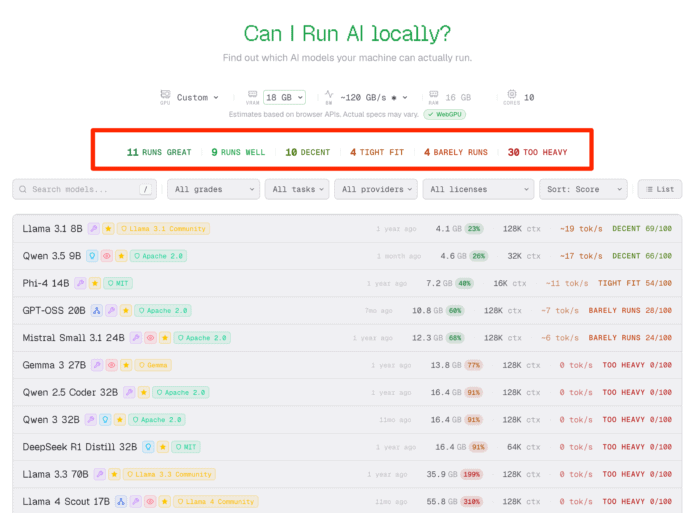Click the WebGPU badge

click(x=443, y=115)
